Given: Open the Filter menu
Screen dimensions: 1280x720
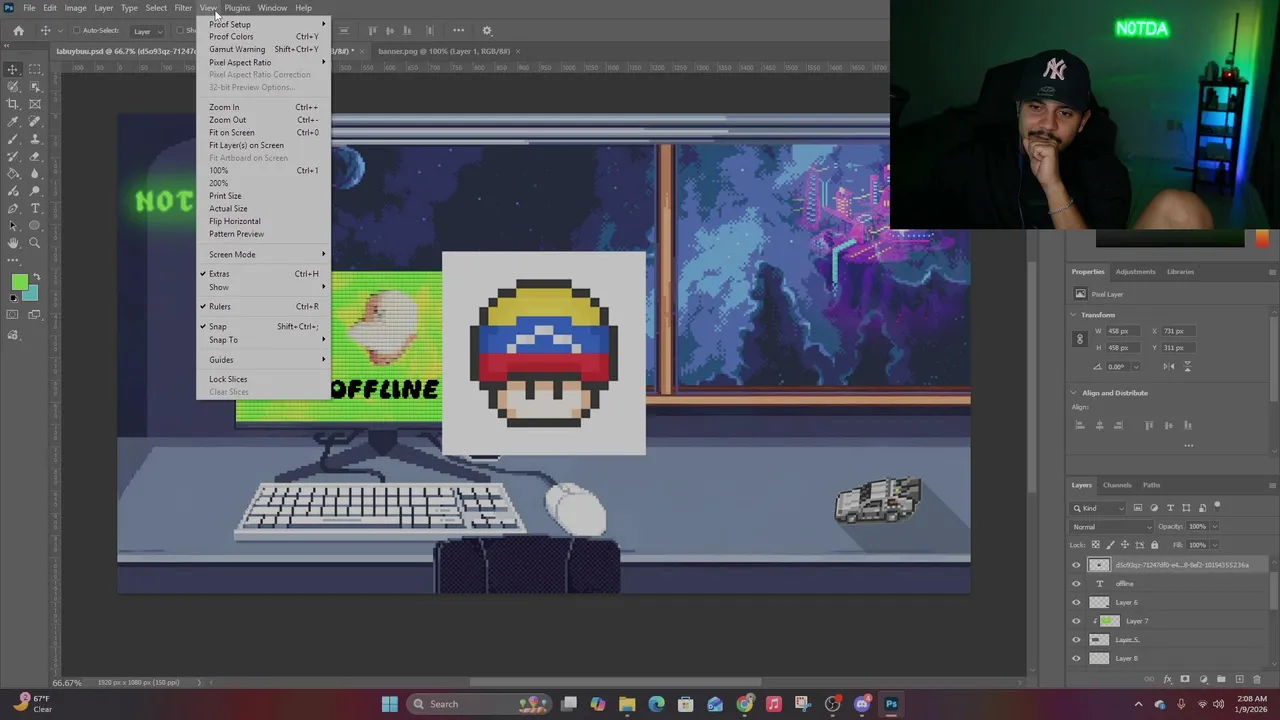Looking at the screenshot, I should click(x=183, y=8).
